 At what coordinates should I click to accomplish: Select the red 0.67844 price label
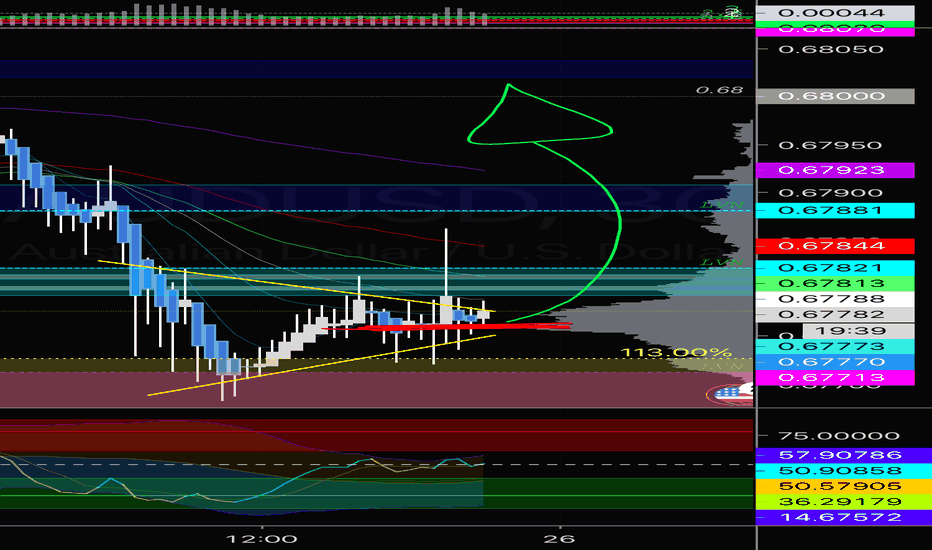point(835,246)
